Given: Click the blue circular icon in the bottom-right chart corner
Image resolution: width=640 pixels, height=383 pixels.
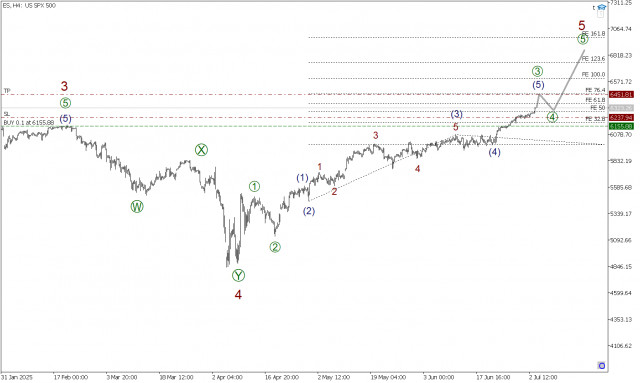Looking at the screenshot, I should point(601,365).
